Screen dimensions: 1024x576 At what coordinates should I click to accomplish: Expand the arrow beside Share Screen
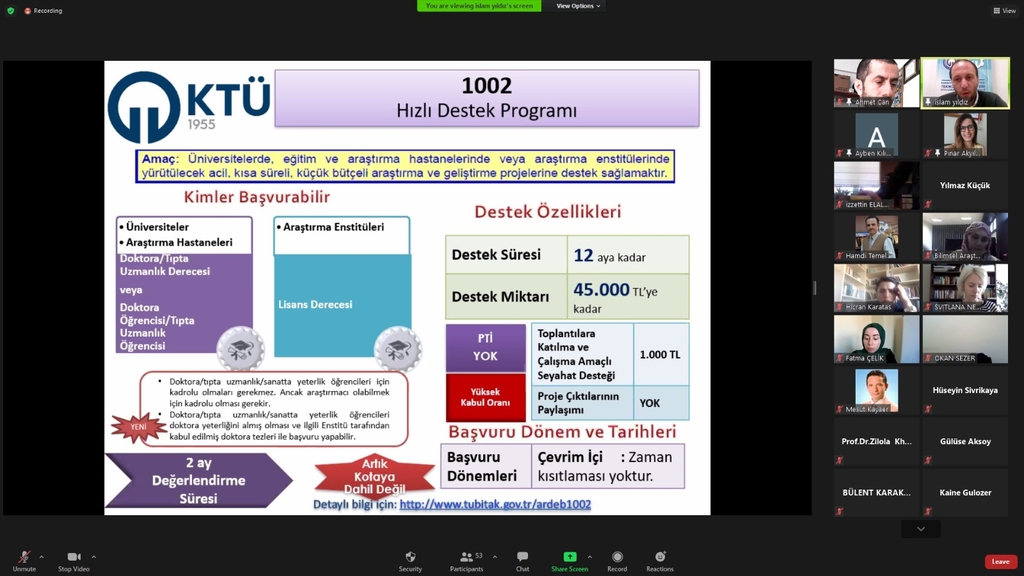589,557
